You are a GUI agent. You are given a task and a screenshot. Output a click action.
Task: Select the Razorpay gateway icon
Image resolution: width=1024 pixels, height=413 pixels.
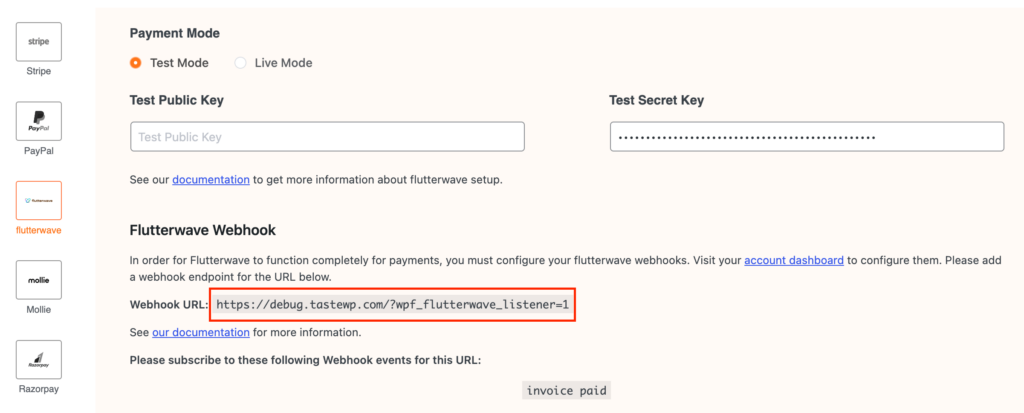click(x=39, y=359)
